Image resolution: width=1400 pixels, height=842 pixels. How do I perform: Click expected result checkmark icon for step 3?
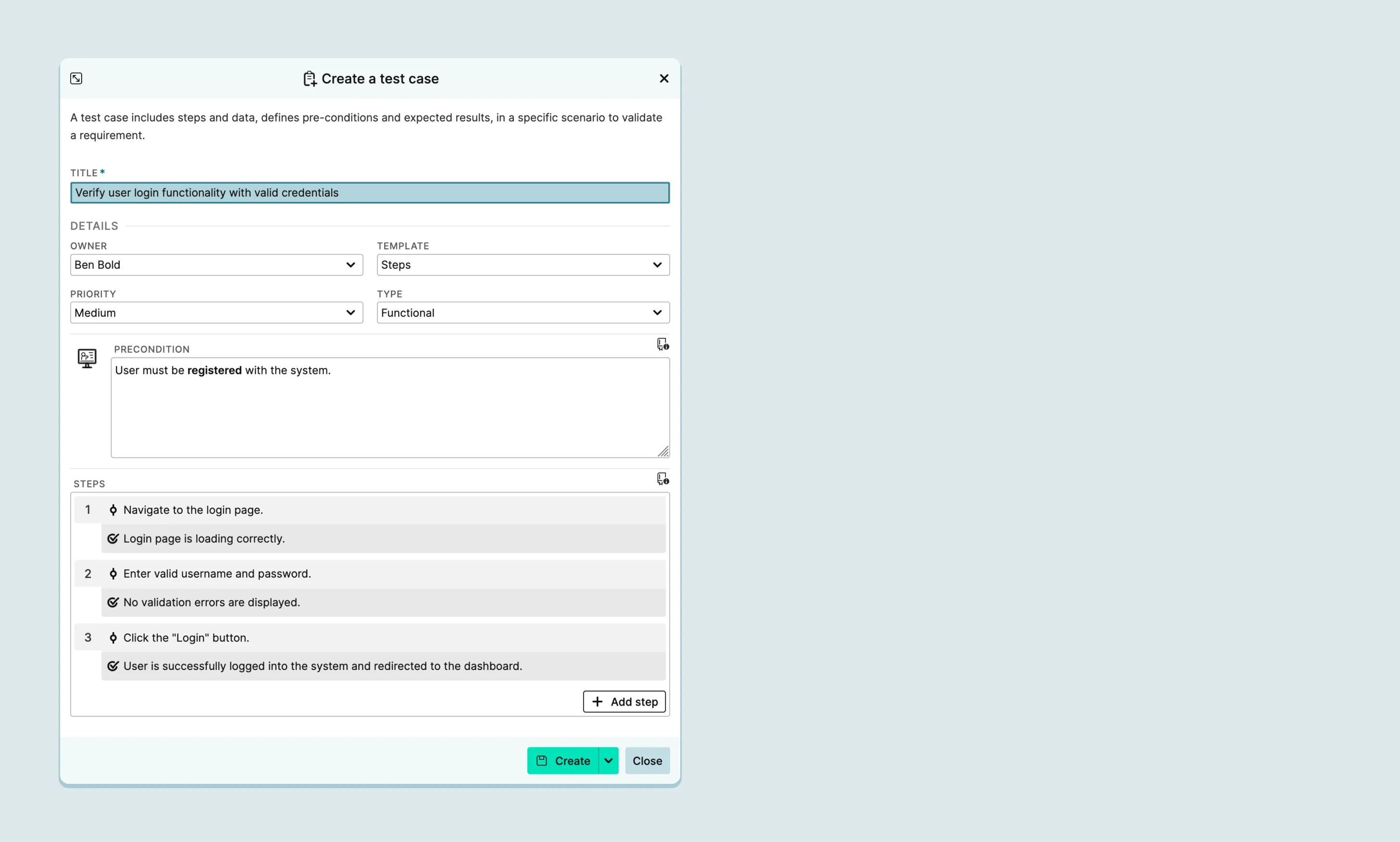click(x=113, y=666)
